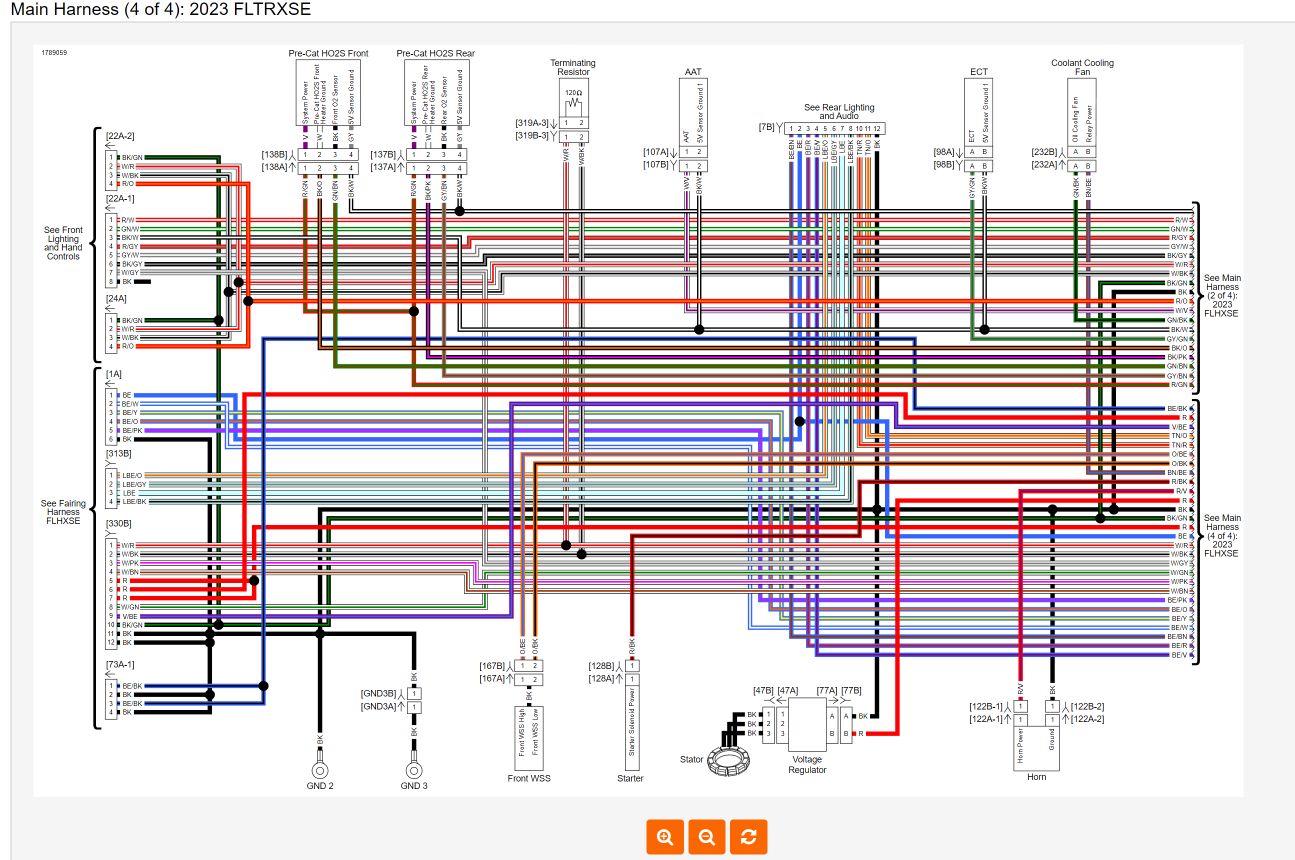Screen dimensions: 1295x860
Task: Click the See Rear Lighting and Audio reference
Action: [839, 112]
